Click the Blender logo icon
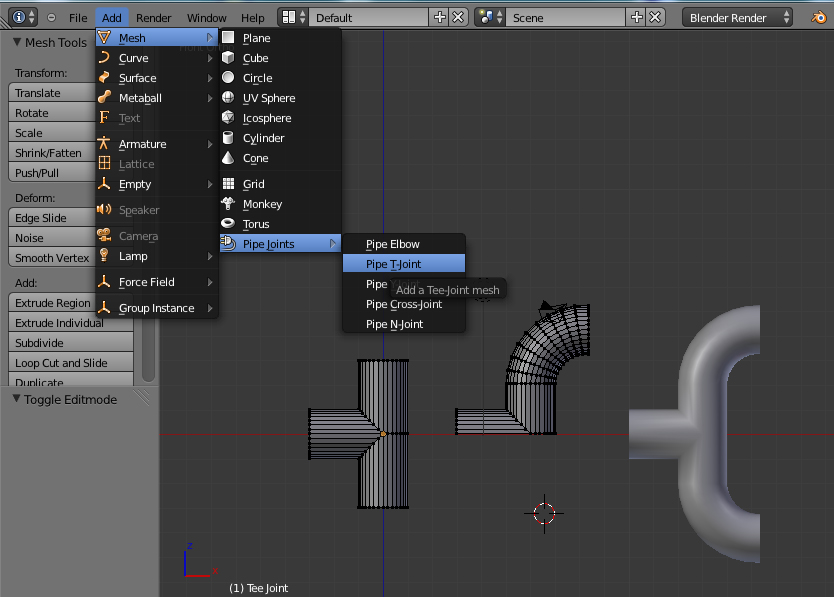The width and height of the screenshot is (834, 597). 818,18
